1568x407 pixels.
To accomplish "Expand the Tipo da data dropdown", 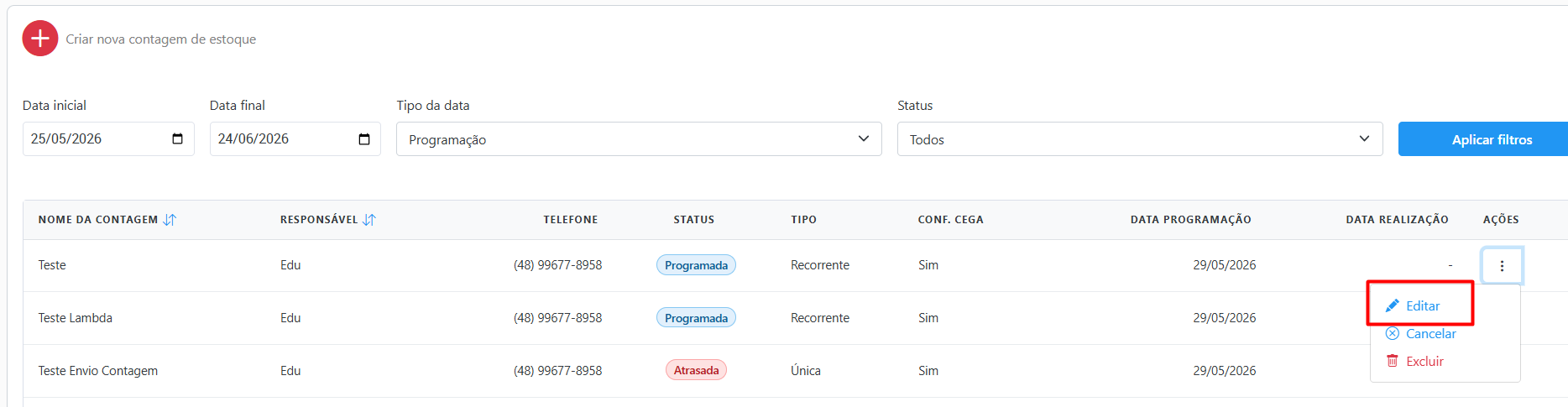I will 639,139.
